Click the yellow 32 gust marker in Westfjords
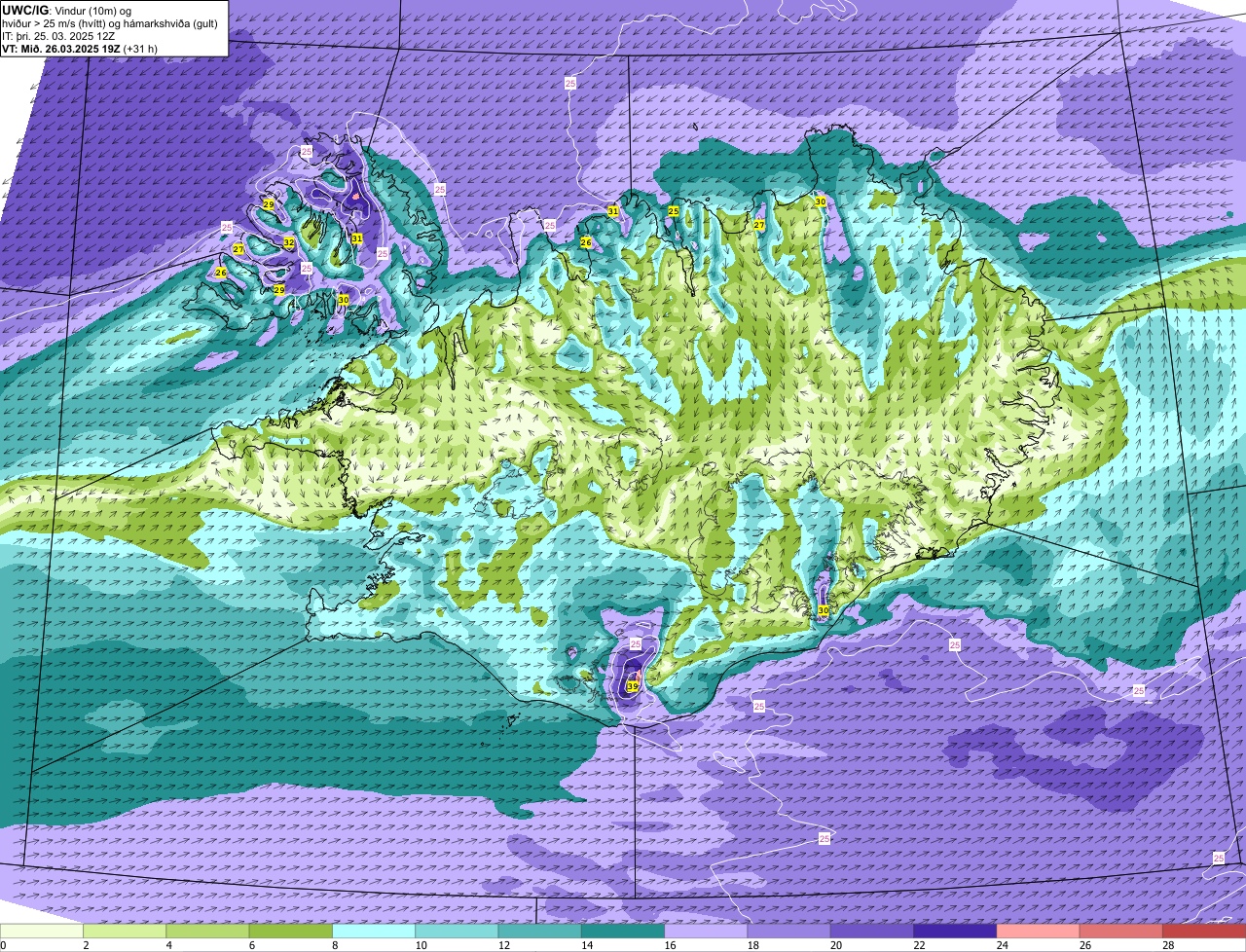 289,242
